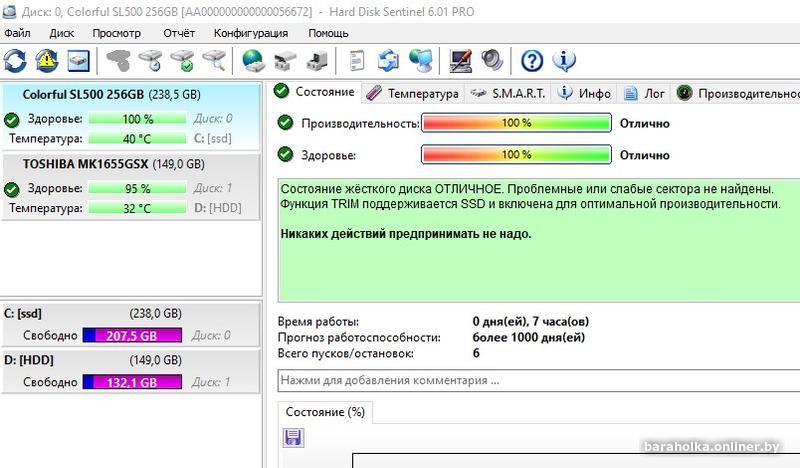Screen dimensions: 800x468
Task: Open the Отчёт menu
Action: (179, 33)
